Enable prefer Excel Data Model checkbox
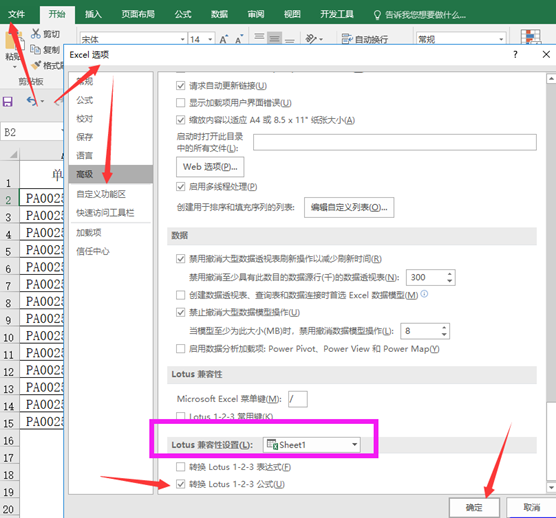The width and height of the screenshot is (556, 518). point(180,295)
